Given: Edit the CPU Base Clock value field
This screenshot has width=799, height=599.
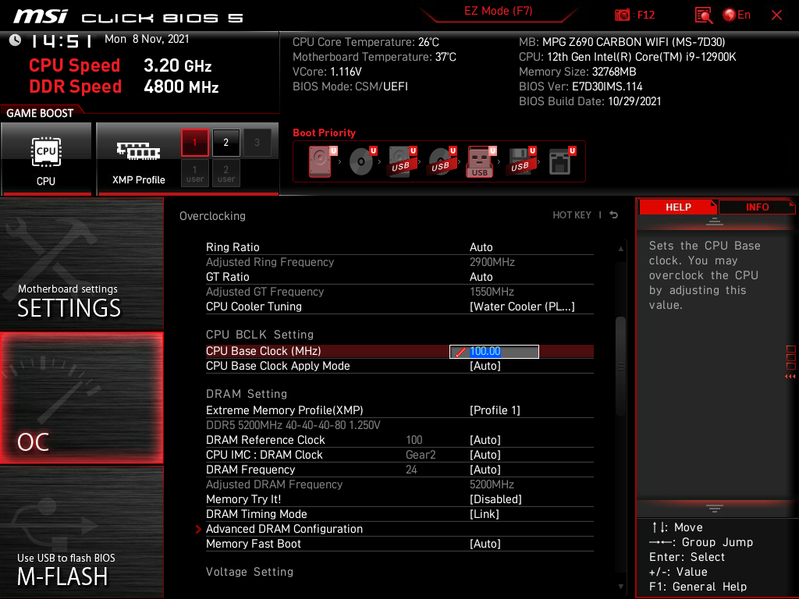Looking at the screenshot, I should click(x=494, y=351).
